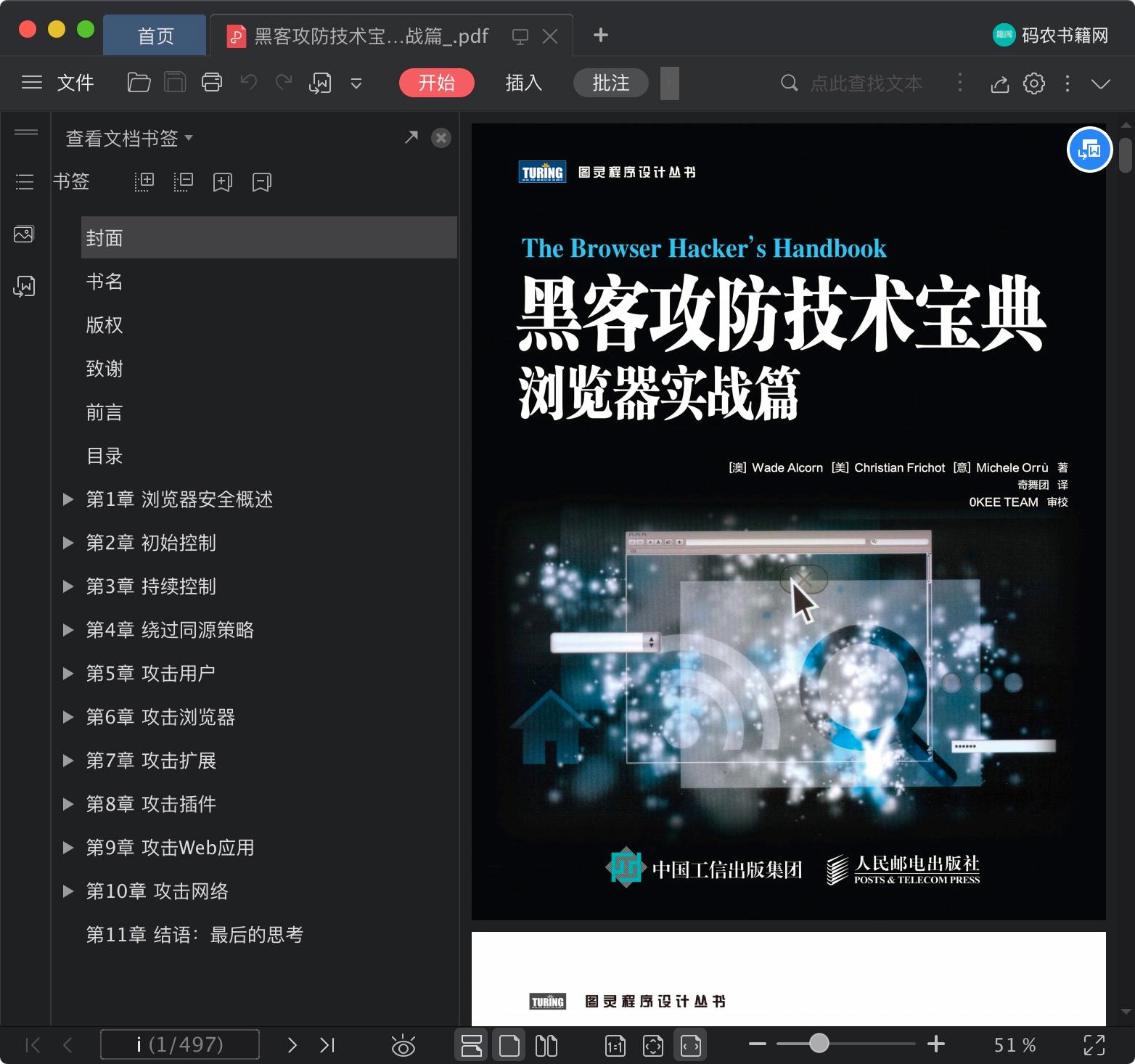1135x1064 pixels.
Task: Open the settings gear icon
Action: 1034,83
